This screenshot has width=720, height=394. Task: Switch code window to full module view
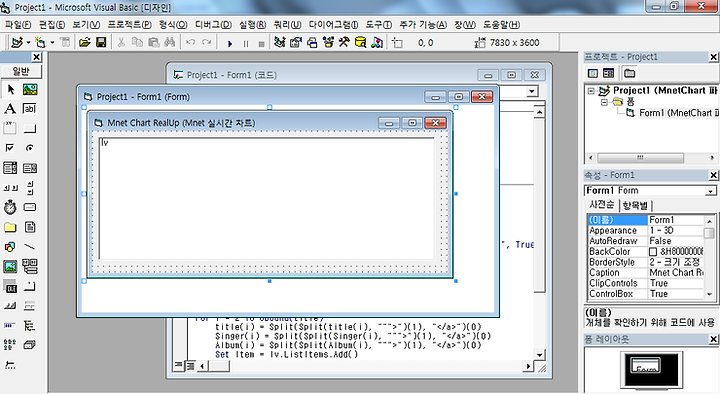point(190,366)
